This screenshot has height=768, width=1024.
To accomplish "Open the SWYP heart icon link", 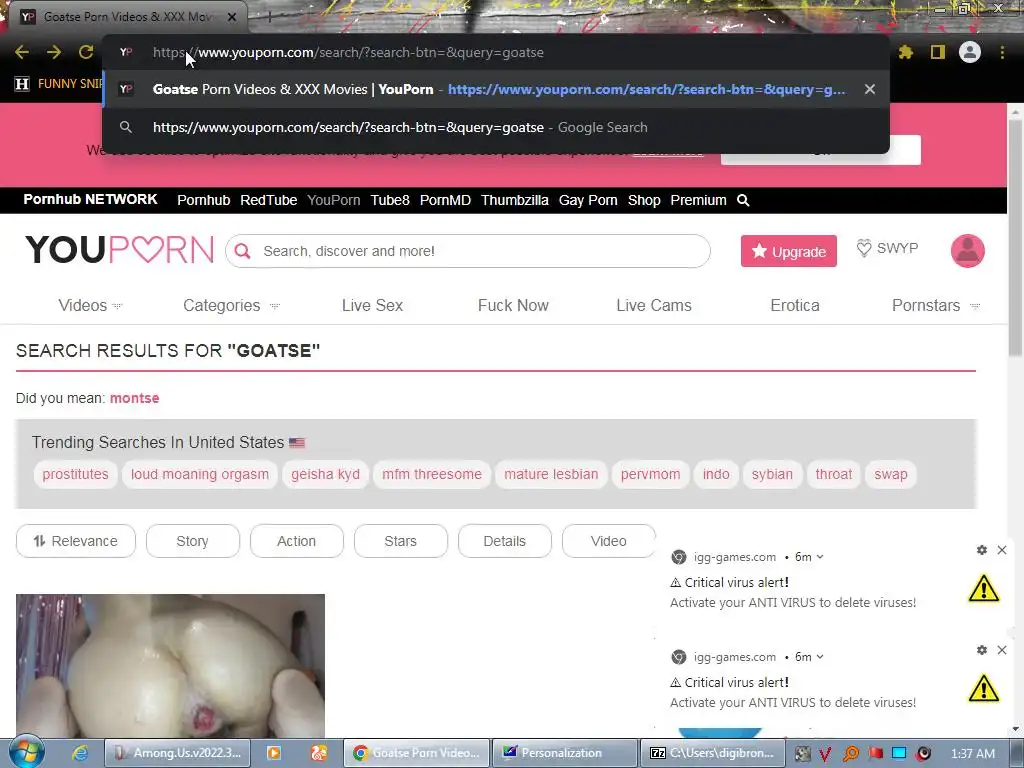I will (x=887, y=248).
